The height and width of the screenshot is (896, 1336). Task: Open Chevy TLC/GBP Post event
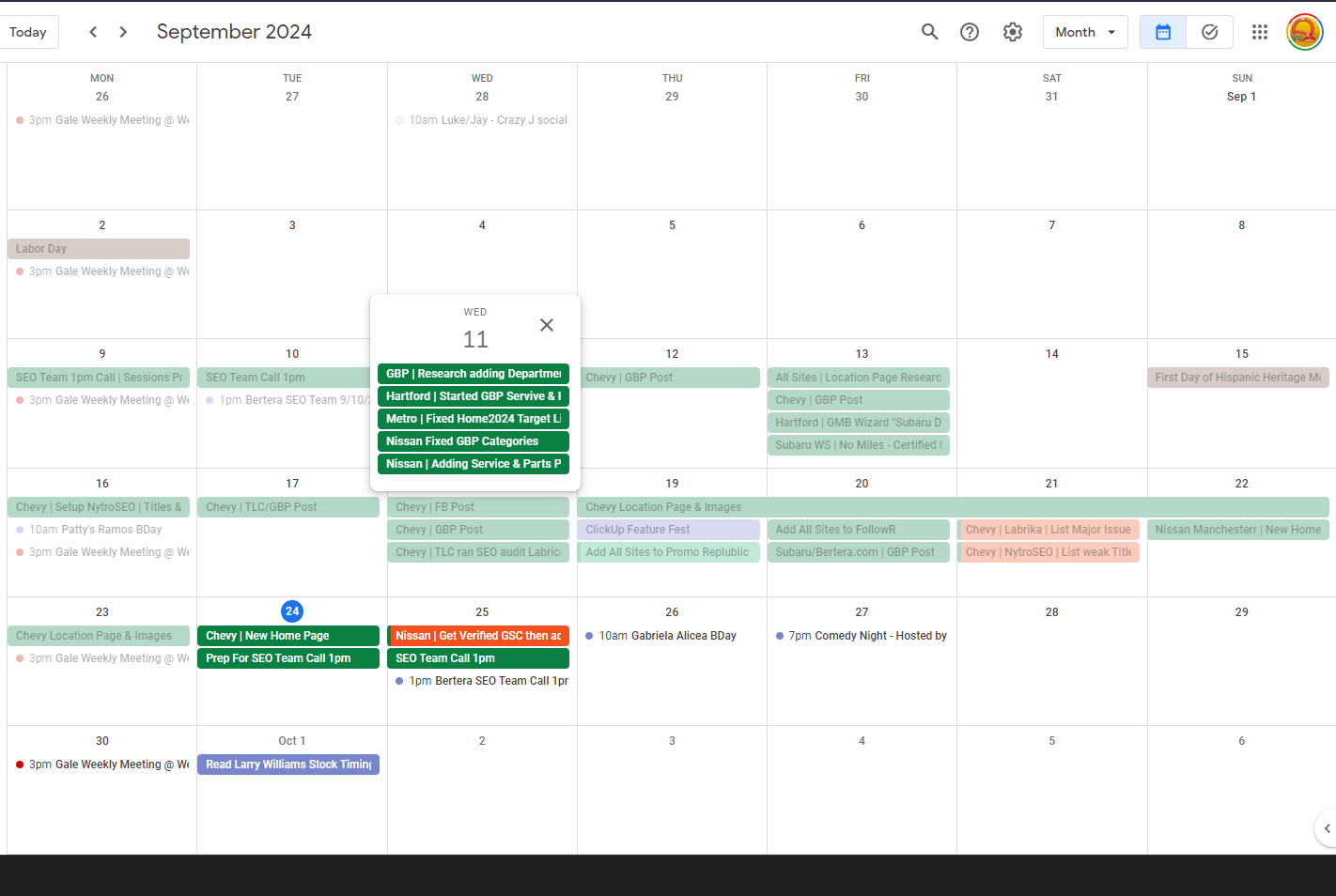click(x=288, y=507)
